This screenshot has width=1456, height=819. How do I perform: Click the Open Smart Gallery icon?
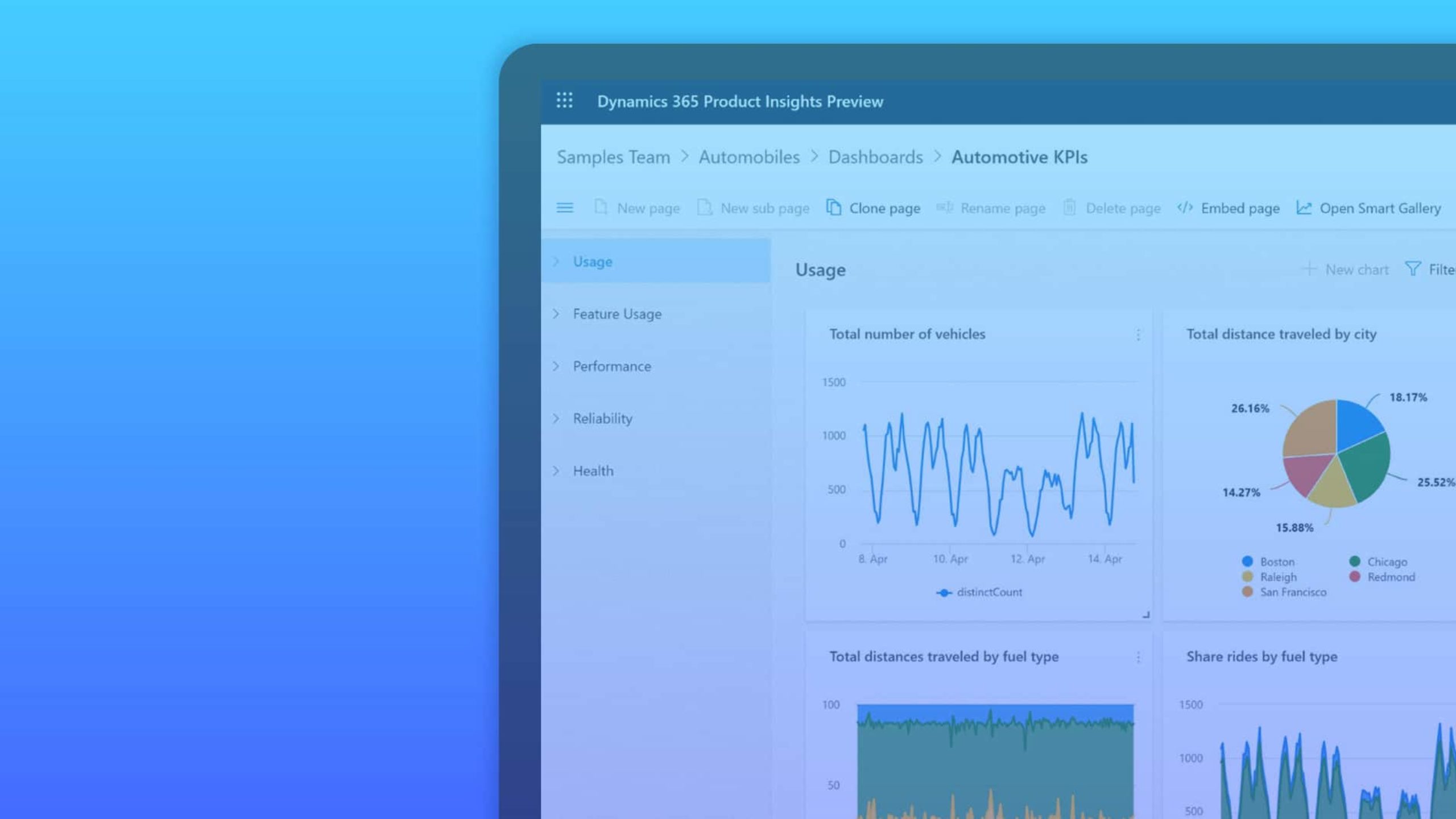coord(1305,208)
